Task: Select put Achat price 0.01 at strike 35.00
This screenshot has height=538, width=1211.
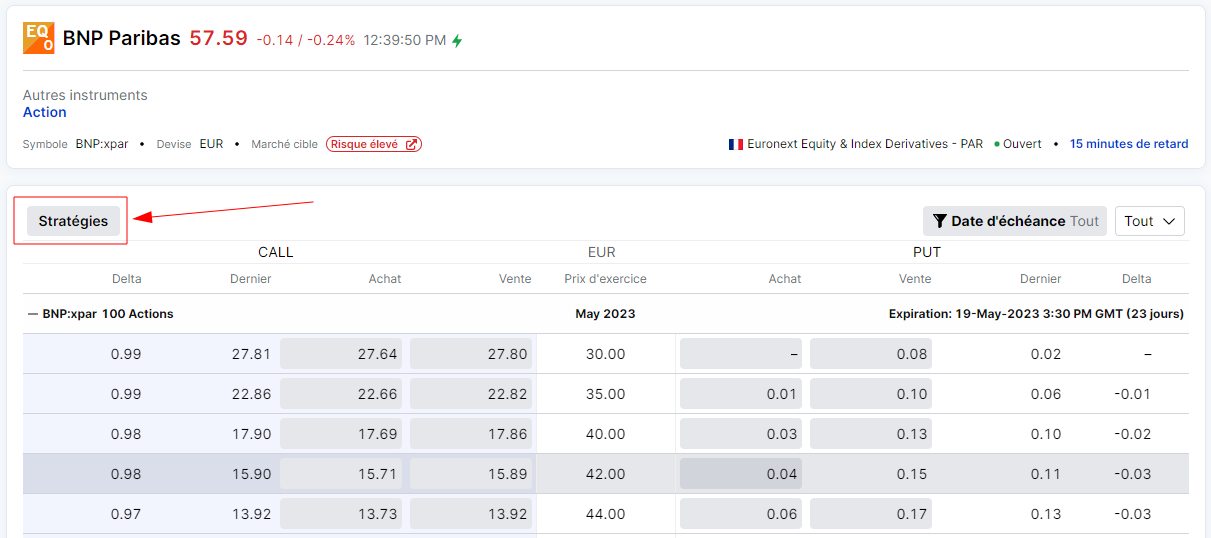Action: 741,394
